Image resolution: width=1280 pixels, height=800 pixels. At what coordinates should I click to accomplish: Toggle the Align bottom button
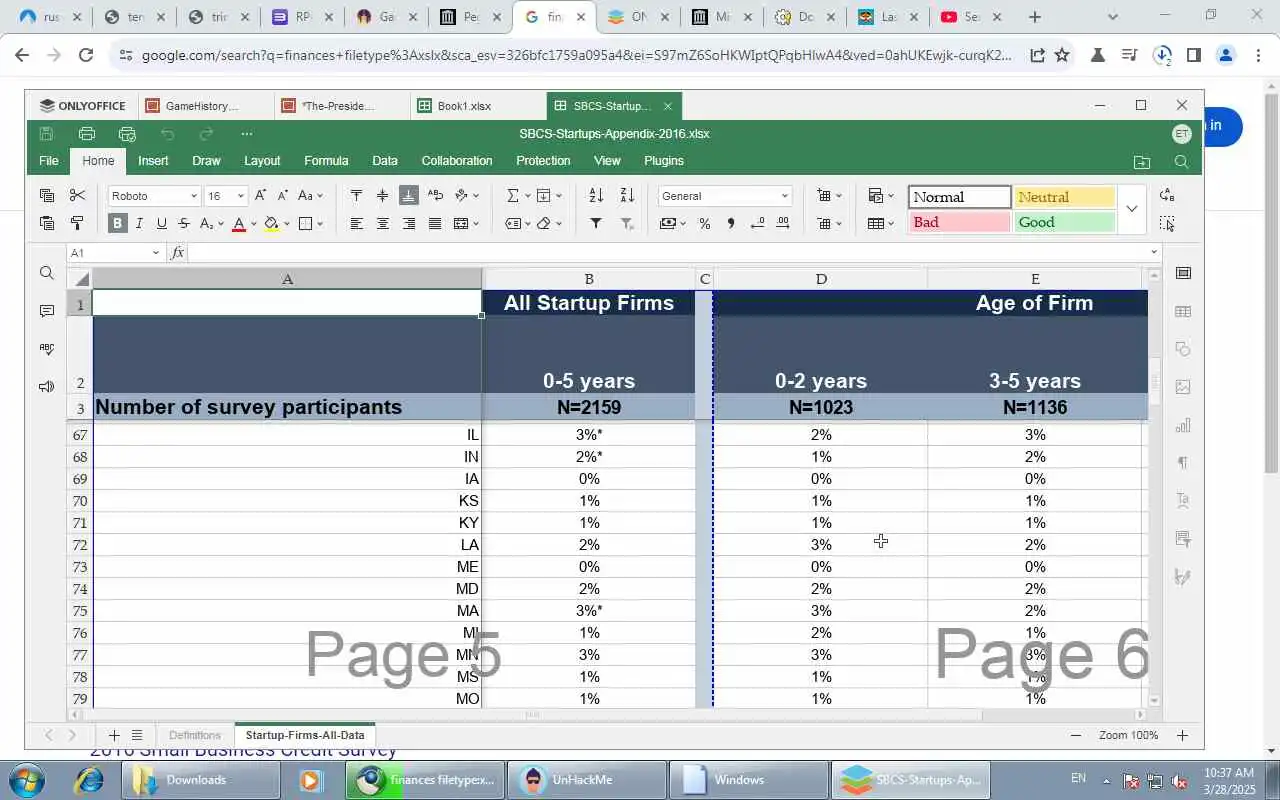pyautogui.click(x=408, y=196)
